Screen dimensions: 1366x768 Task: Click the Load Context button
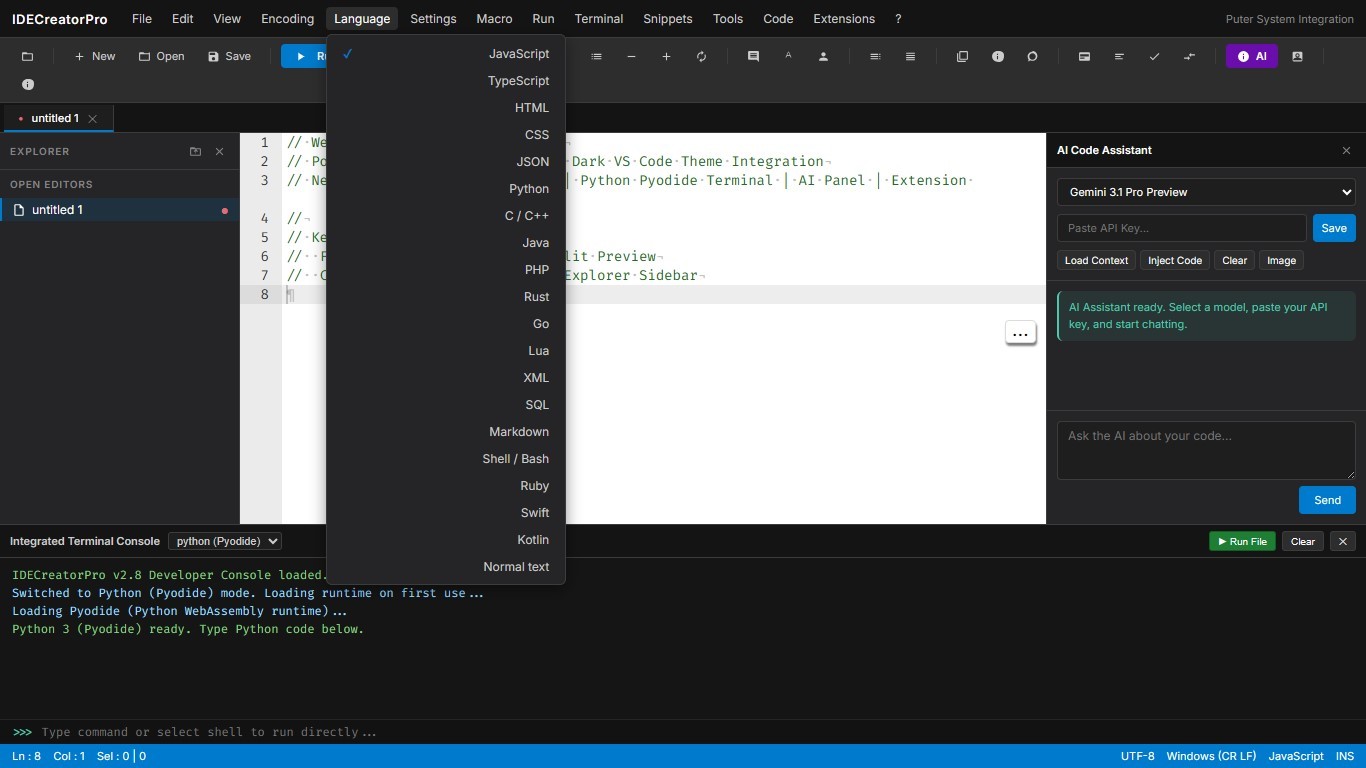(x=1096, y=261)
